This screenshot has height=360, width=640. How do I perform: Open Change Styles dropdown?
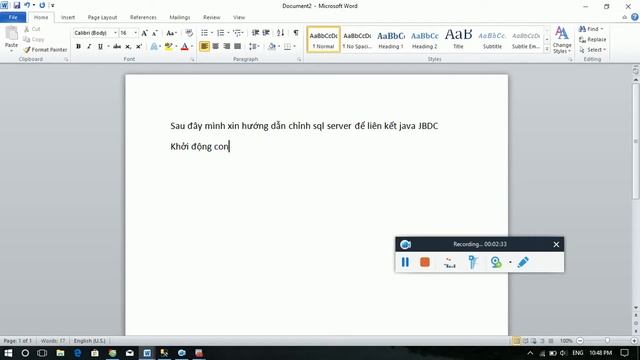coord(562,40)
